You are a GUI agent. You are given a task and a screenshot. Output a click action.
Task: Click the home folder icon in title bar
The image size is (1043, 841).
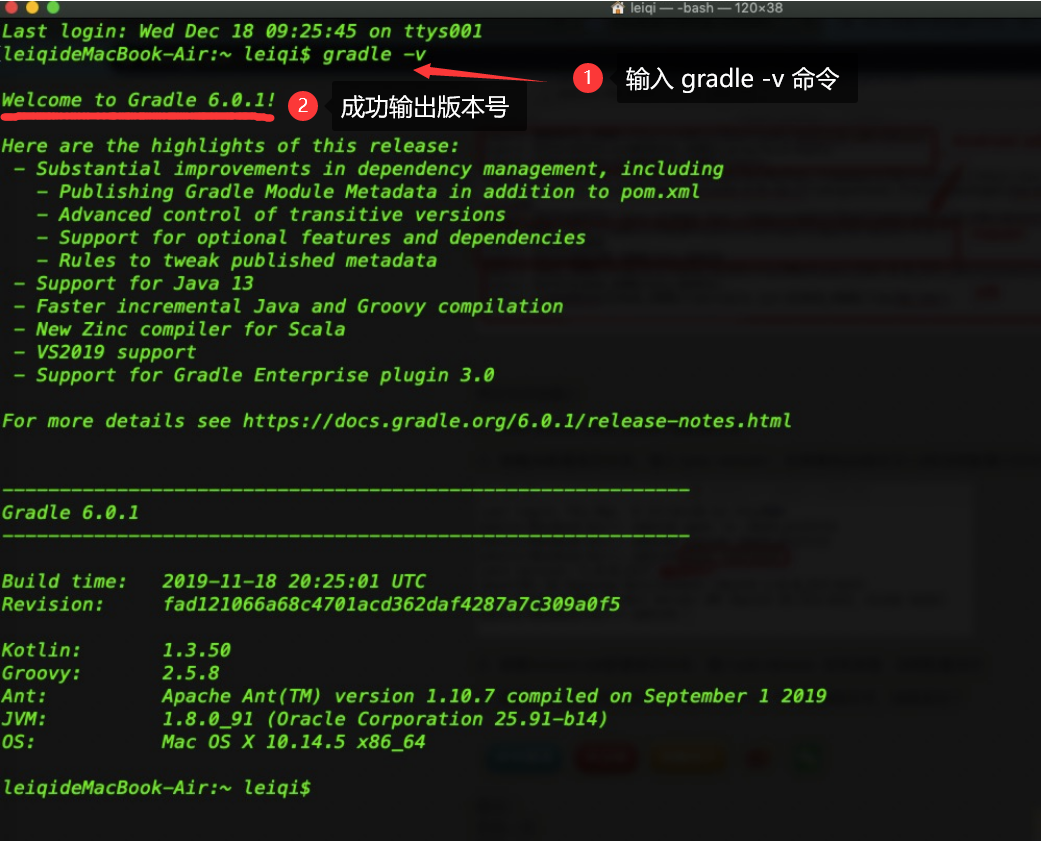[618, 8]
